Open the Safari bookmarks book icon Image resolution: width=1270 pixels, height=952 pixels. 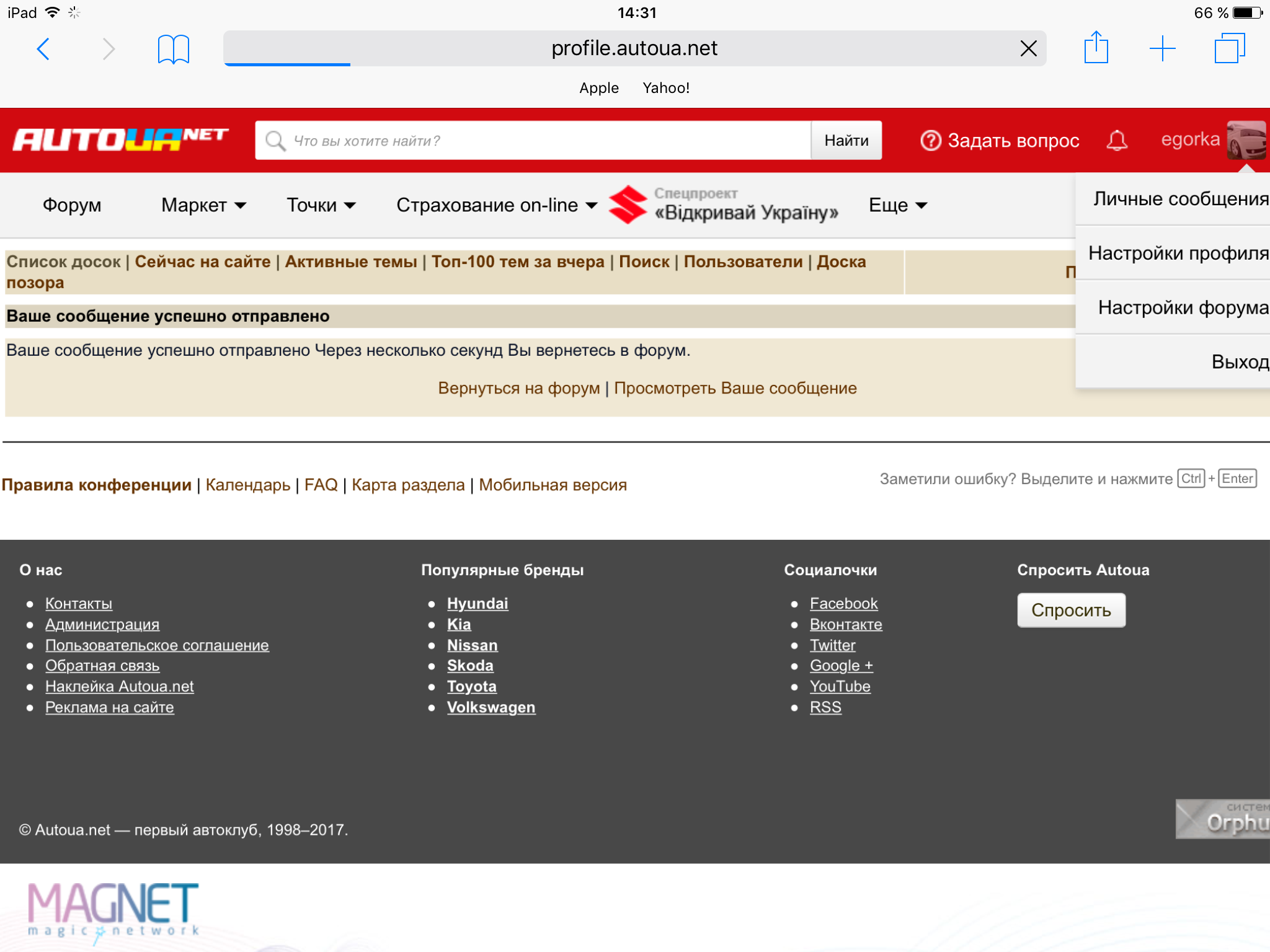(173, 49)
